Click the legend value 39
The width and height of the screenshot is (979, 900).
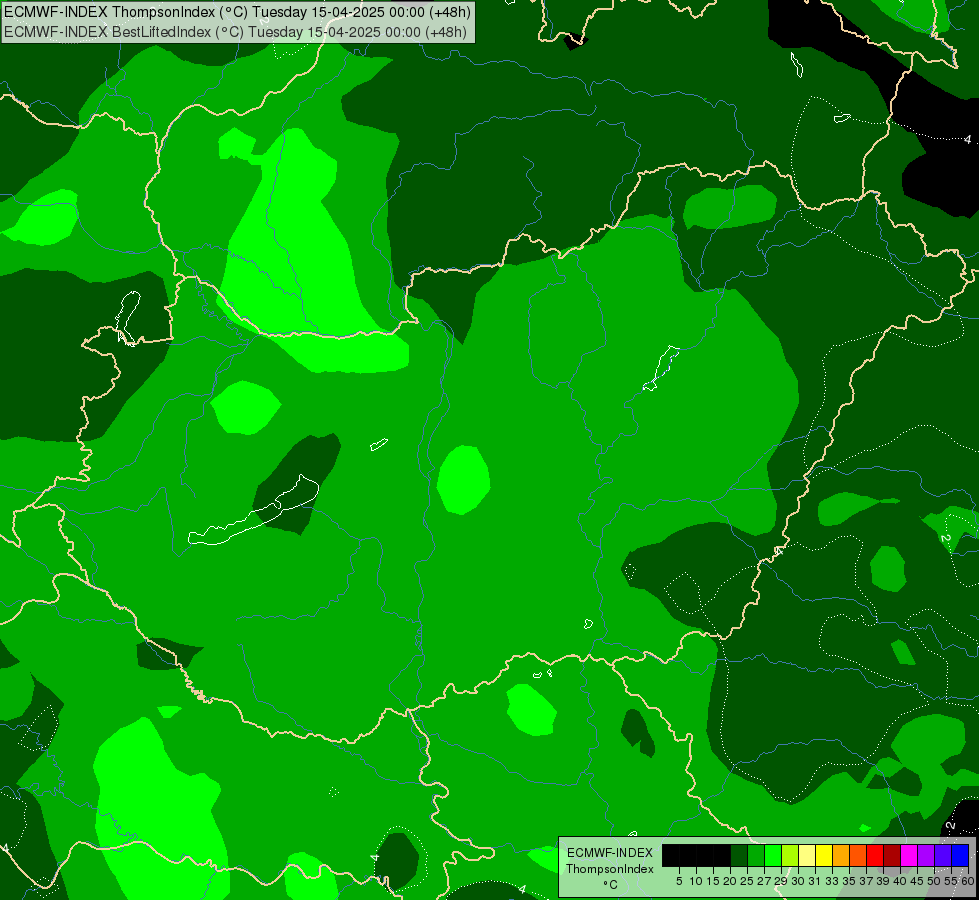click(883, 881)
